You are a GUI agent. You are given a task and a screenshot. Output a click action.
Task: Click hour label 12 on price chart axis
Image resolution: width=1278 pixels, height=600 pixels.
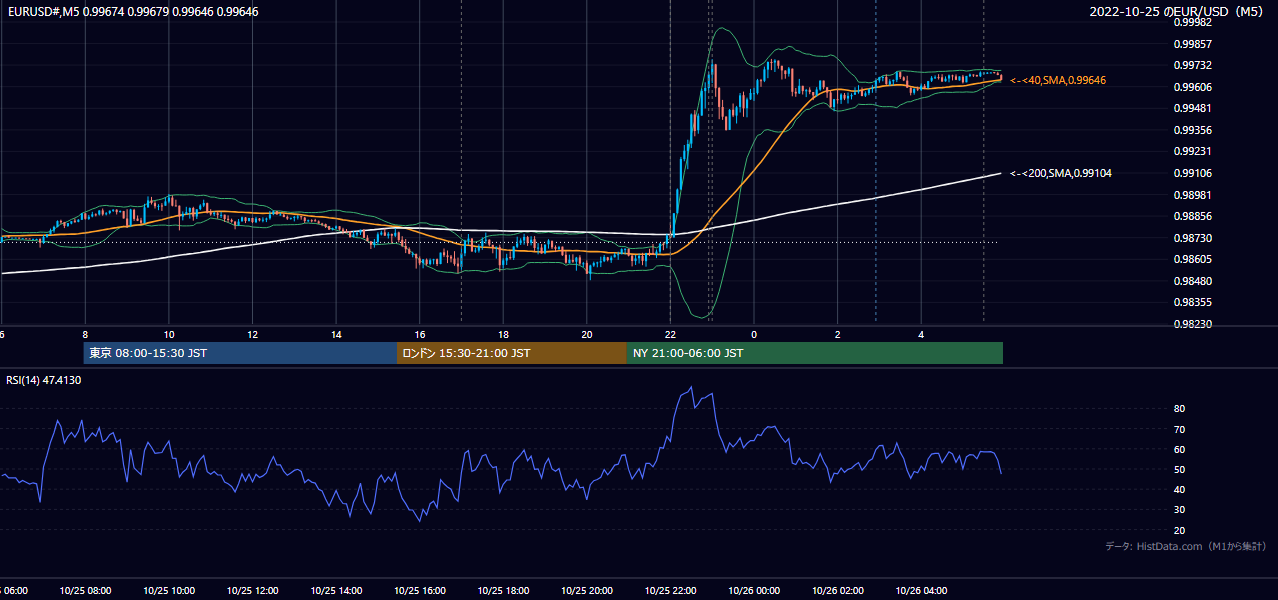253,334
